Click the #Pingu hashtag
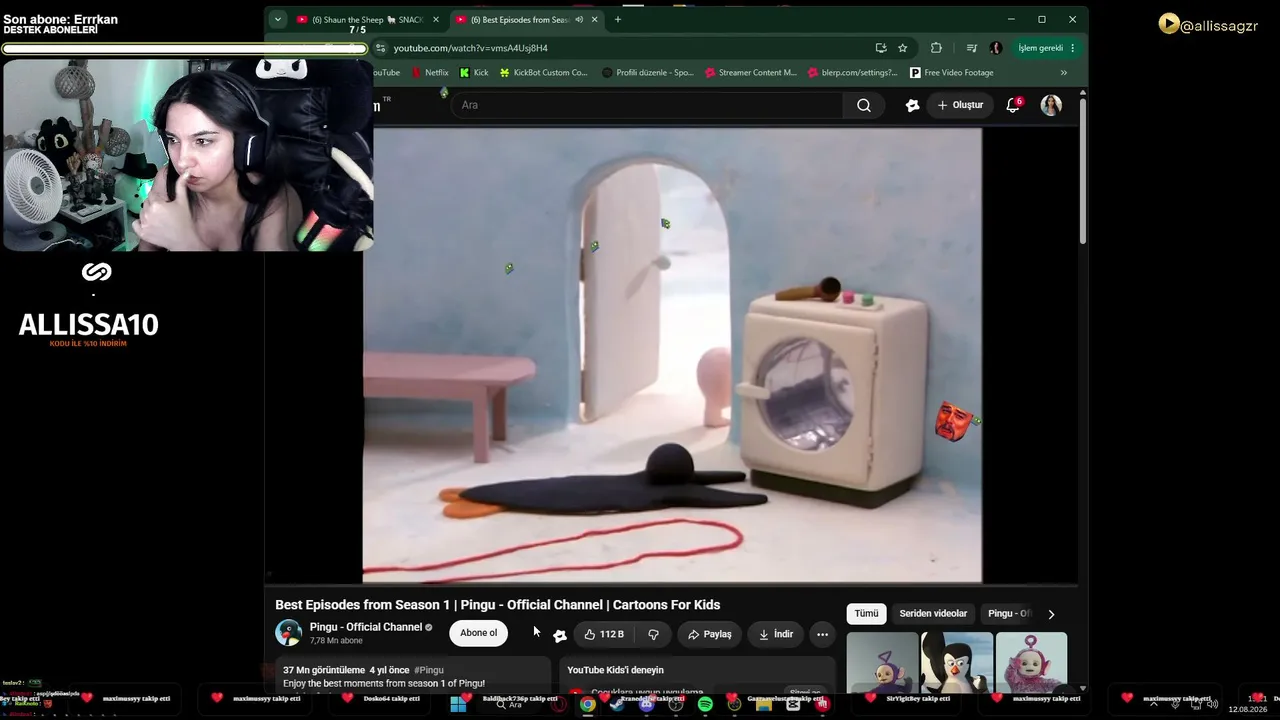Screen dimensions: 1280x720 (429, 670)
